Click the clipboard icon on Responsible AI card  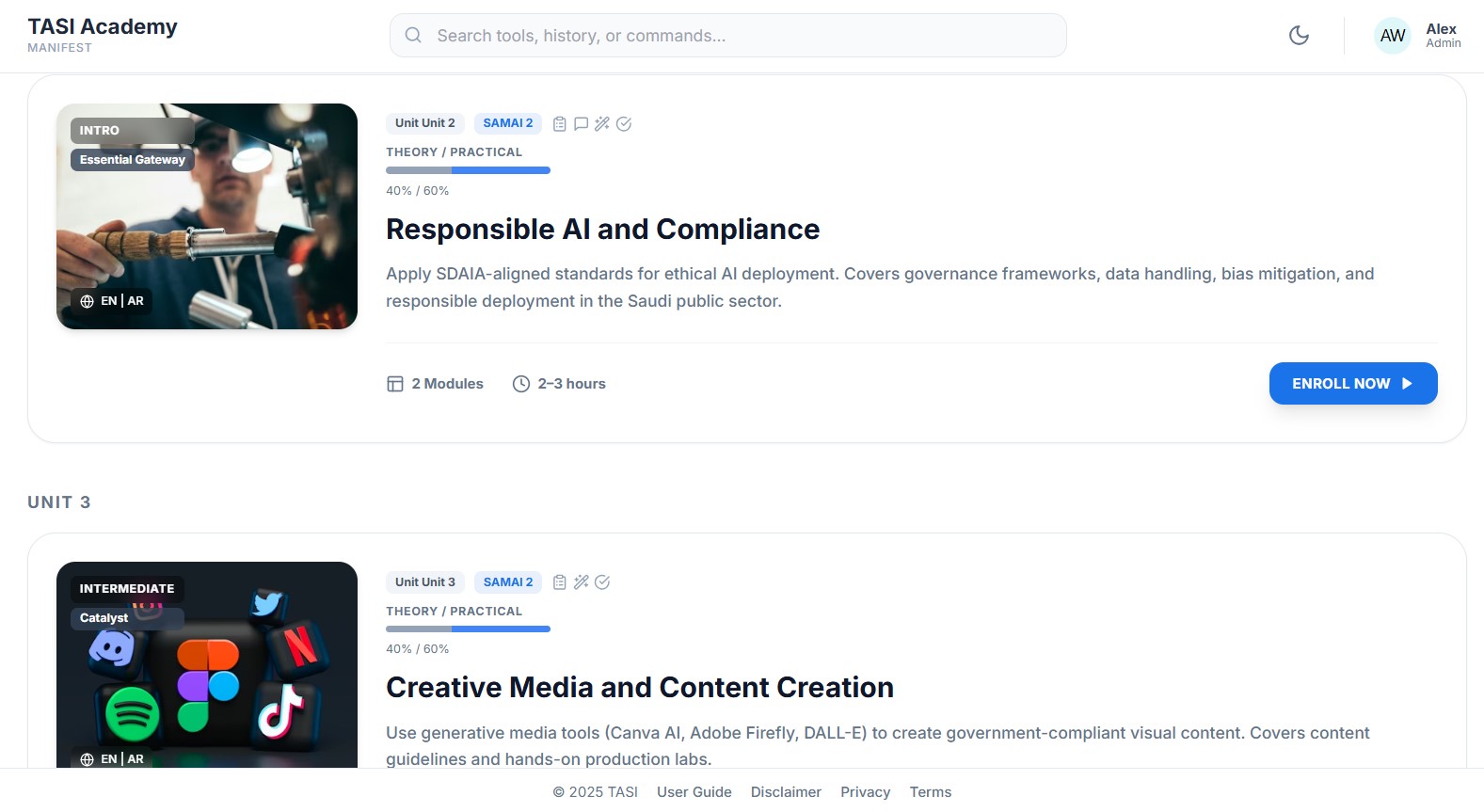559,124
